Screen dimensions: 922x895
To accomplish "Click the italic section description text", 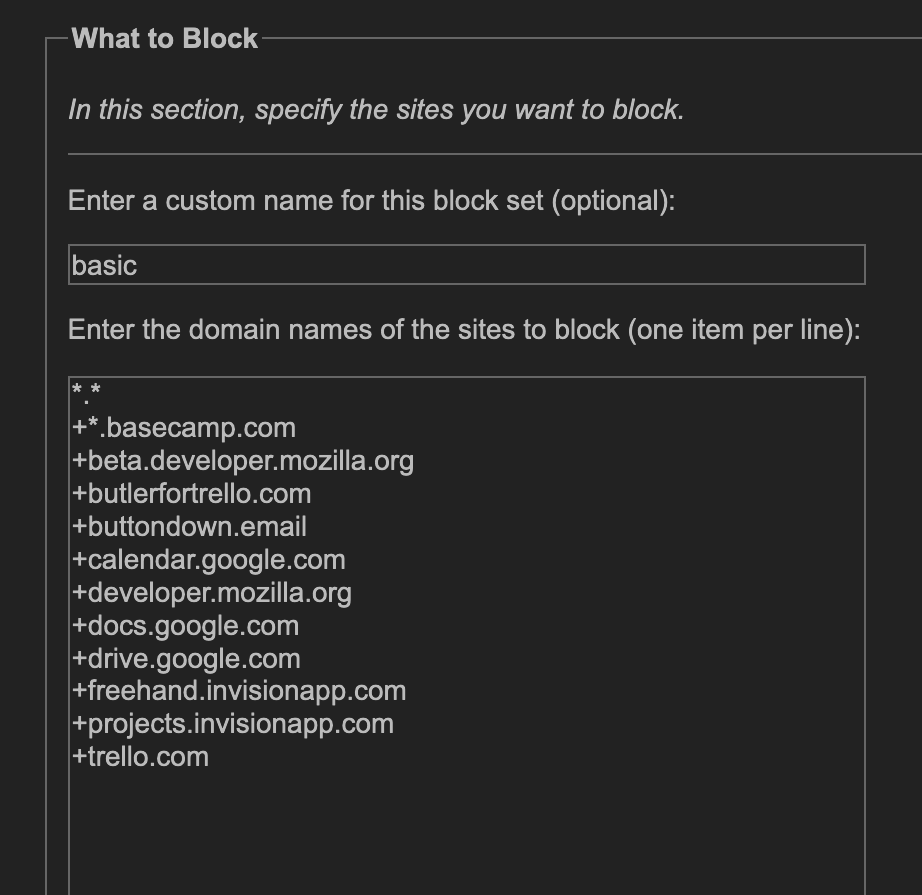I will pos(376,110).
